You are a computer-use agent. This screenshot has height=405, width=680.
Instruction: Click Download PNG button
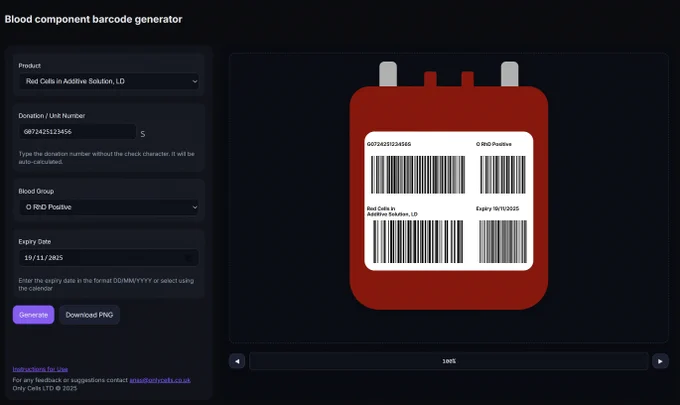tap(89, 315)
